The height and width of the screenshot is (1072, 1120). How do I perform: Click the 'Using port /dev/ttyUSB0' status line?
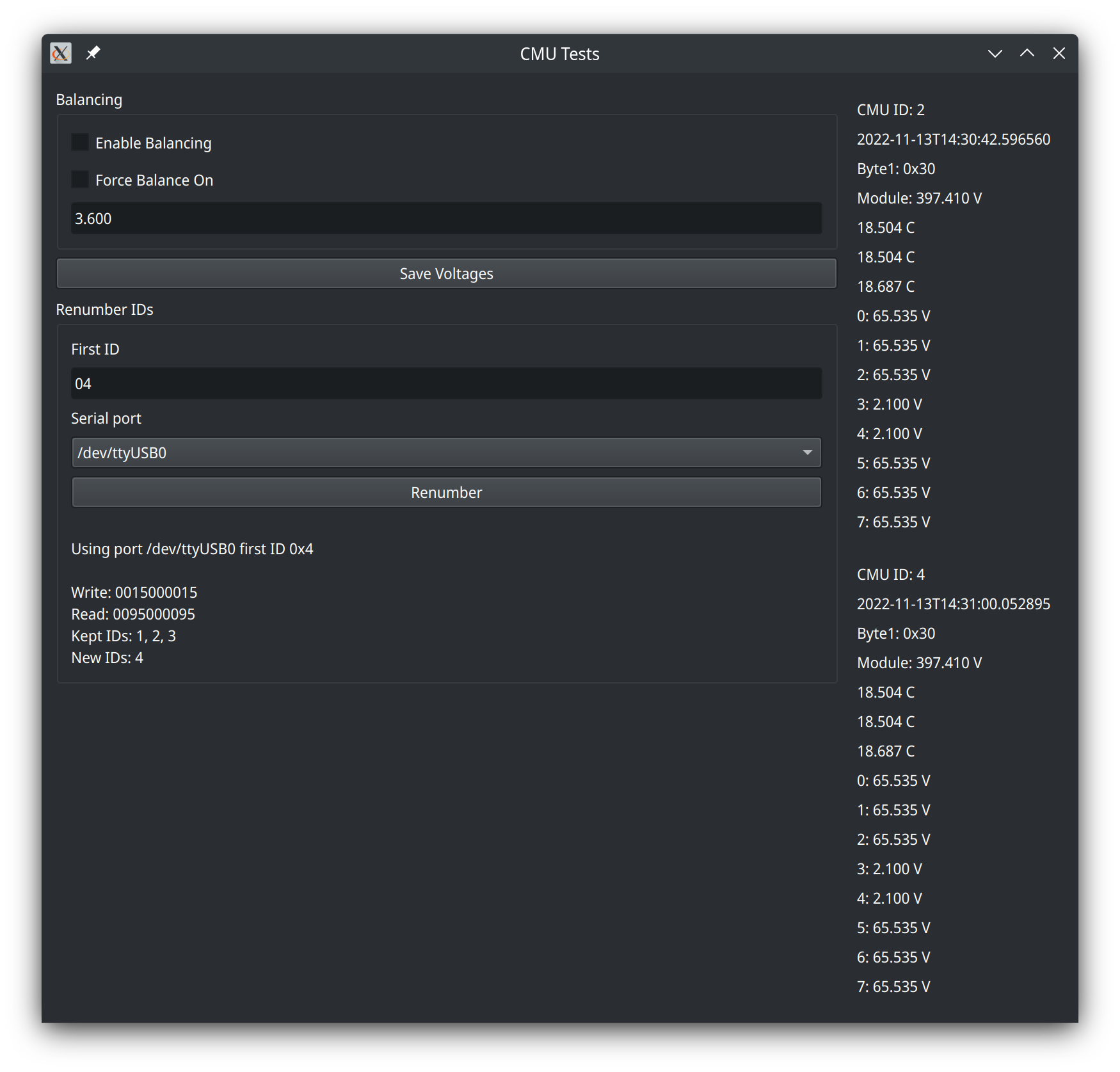click(x=192, y=549)
